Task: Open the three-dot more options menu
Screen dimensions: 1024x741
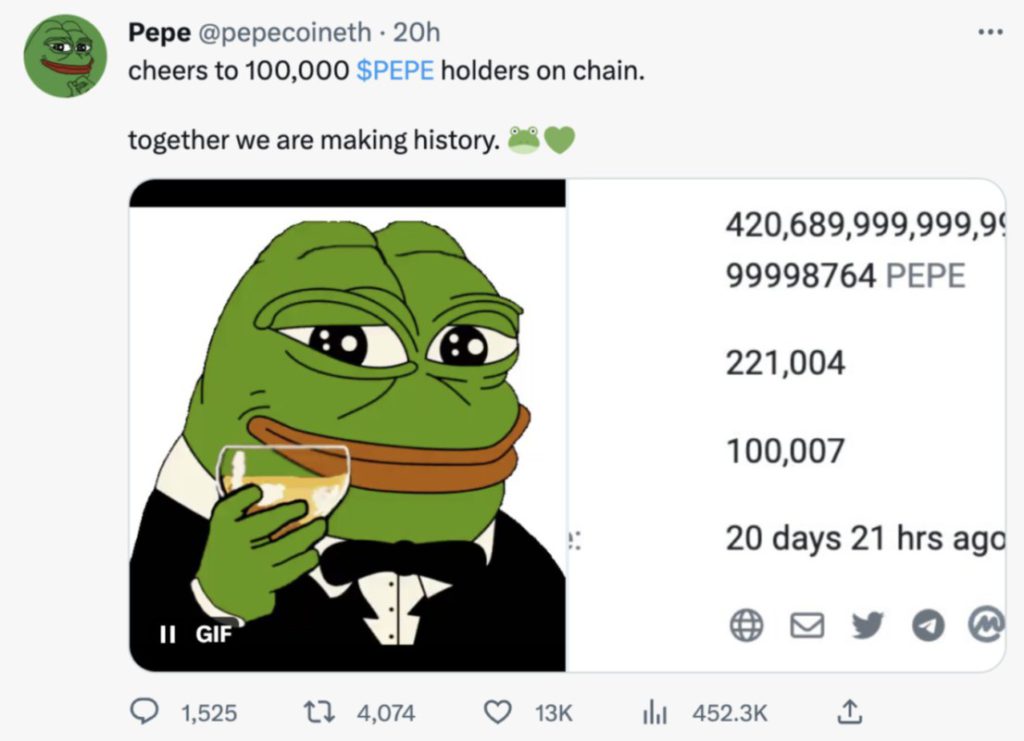Action: 990,31
